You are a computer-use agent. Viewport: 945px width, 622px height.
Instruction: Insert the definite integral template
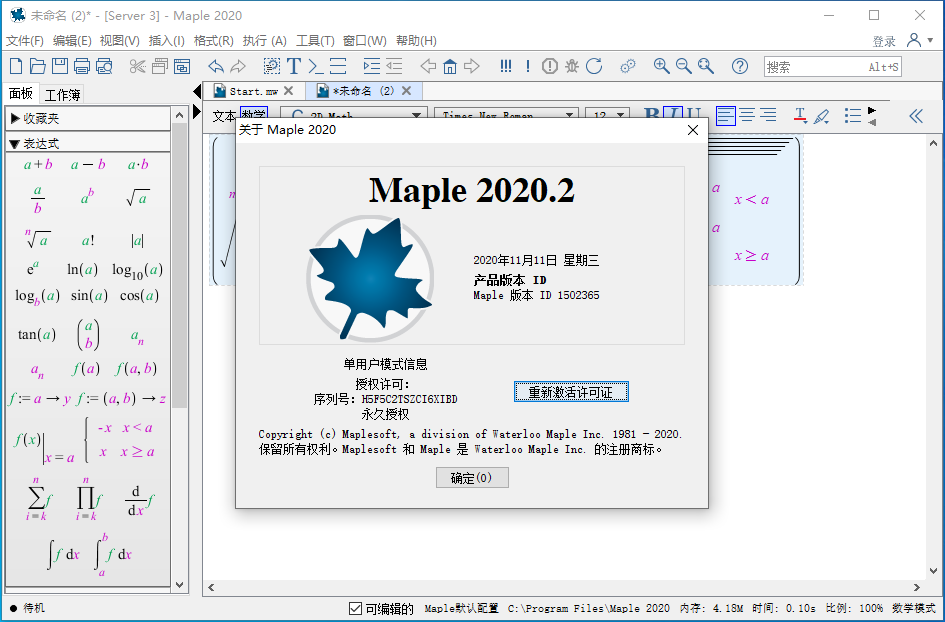point(113,554)
